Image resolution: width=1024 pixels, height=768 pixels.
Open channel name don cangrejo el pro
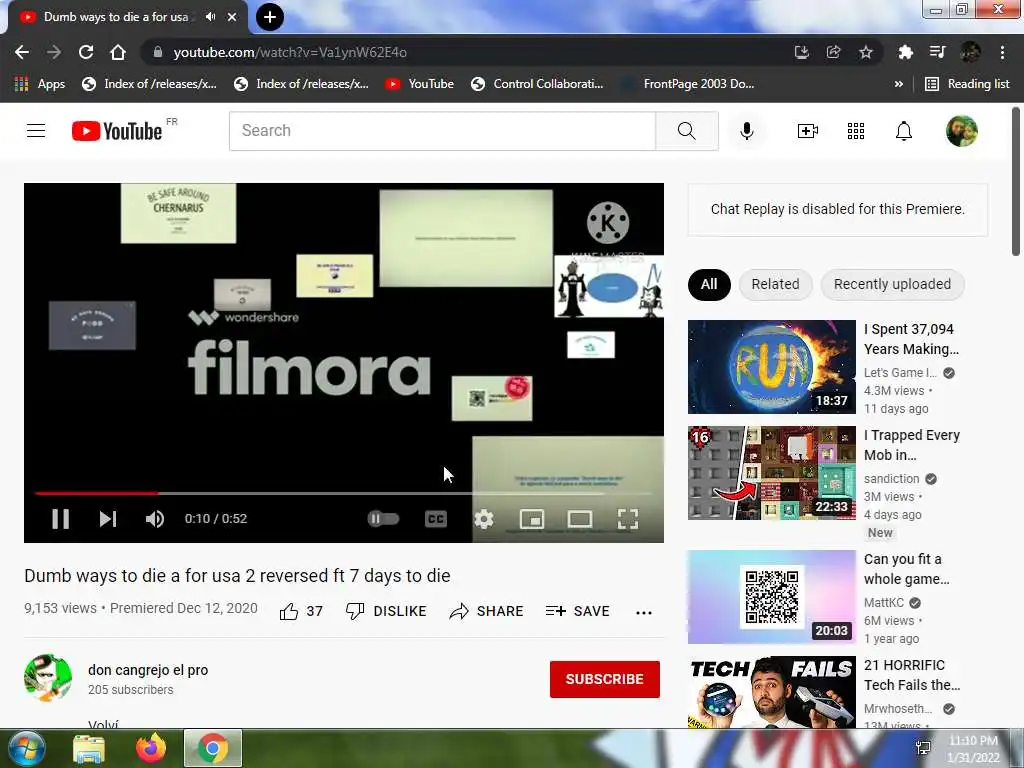pos(148,670)
